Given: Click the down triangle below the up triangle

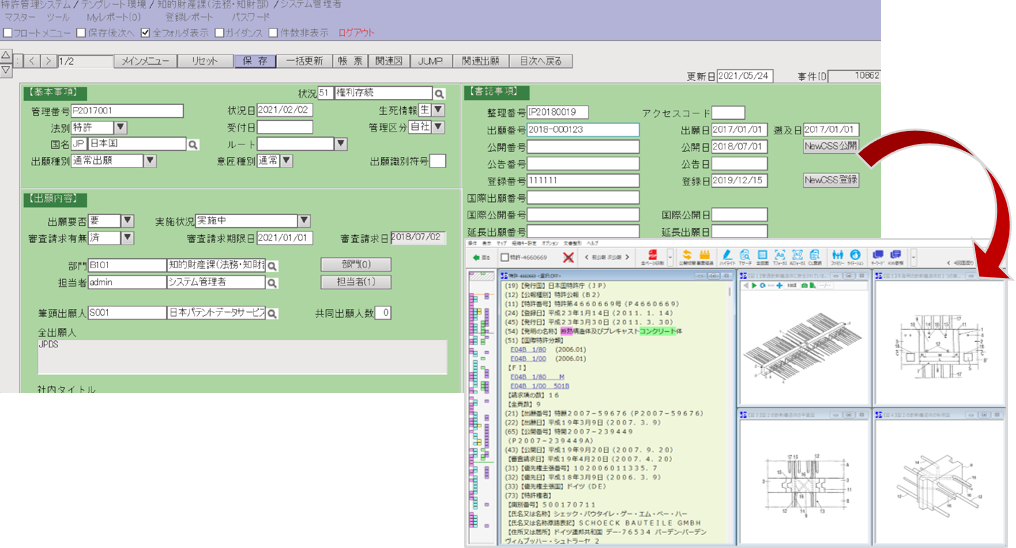Looking at the screenshot, I should tap(5, 69).
